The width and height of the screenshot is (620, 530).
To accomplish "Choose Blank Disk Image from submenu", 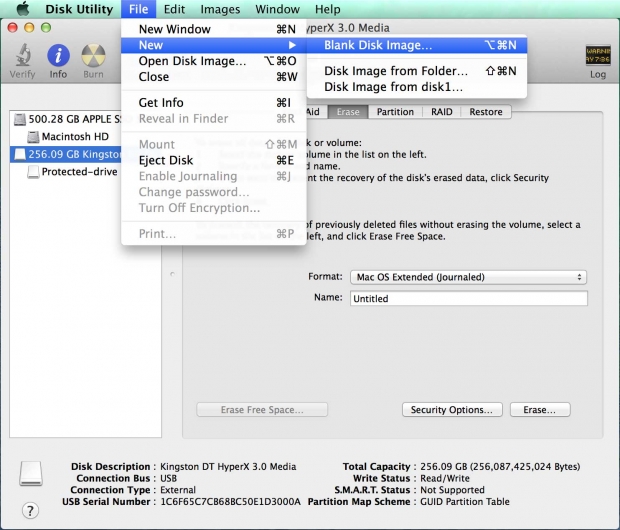I will 417,45.
